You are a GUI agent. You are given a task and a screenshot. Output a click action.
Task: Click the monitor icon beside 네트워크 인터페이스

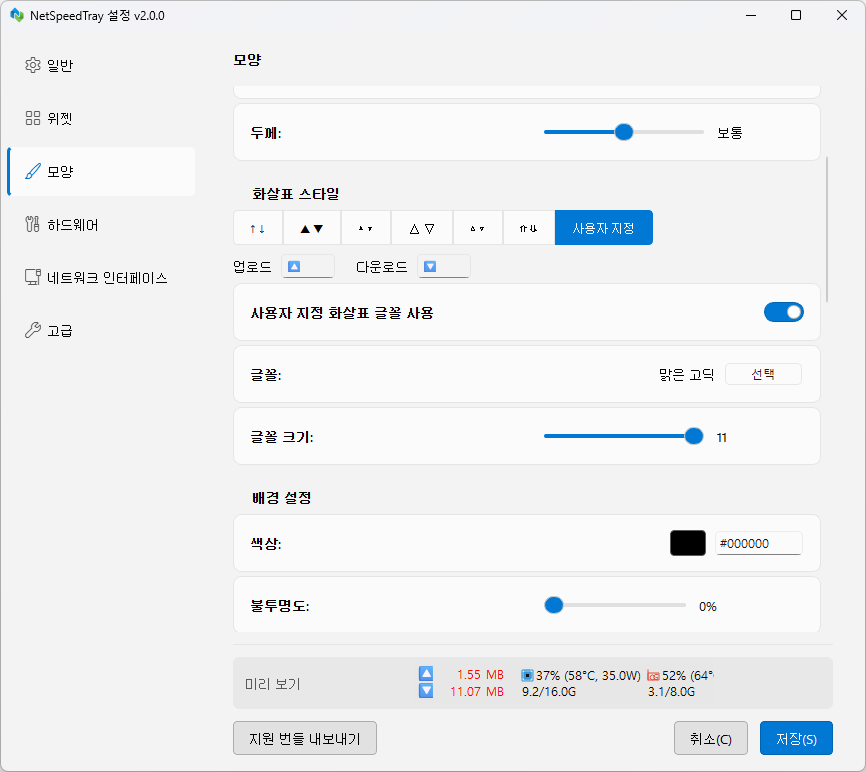pyautogui.click(x=33, y=277)
